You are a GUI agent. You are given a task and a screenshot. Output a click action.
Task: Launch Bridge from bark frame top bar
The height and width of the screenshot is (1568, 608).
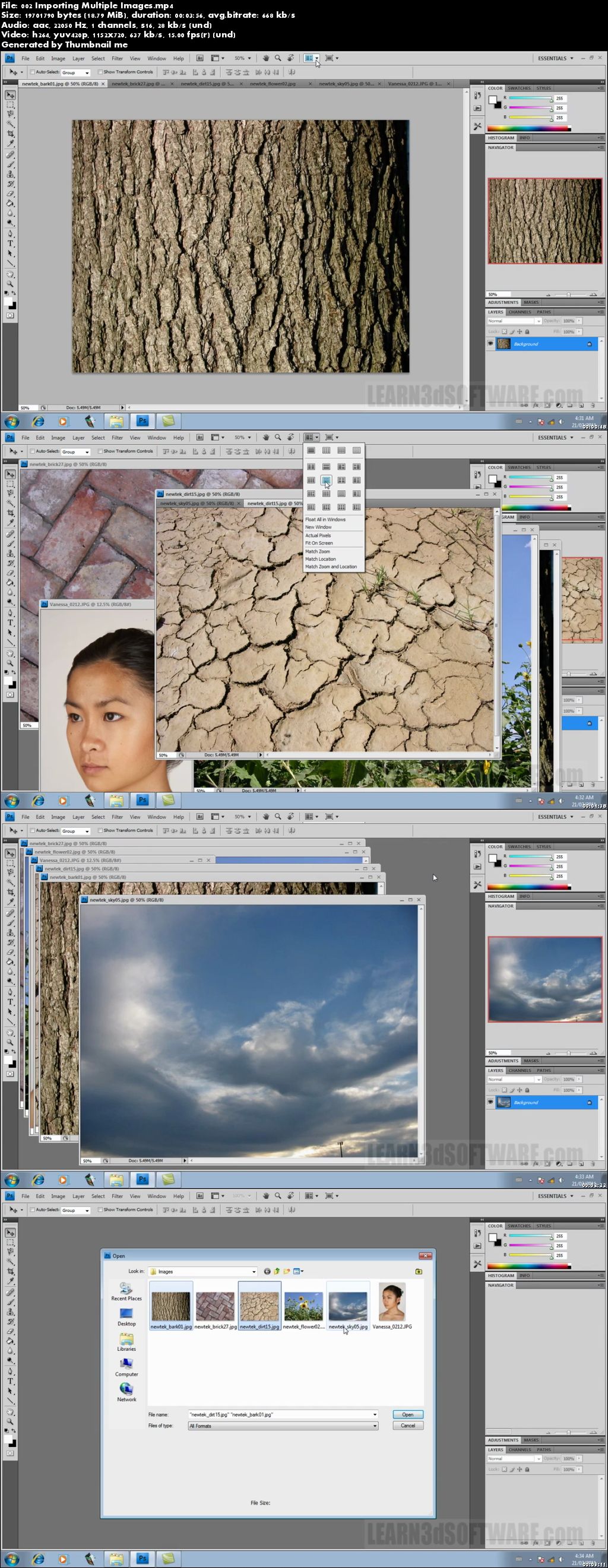[x=199, y=58]
